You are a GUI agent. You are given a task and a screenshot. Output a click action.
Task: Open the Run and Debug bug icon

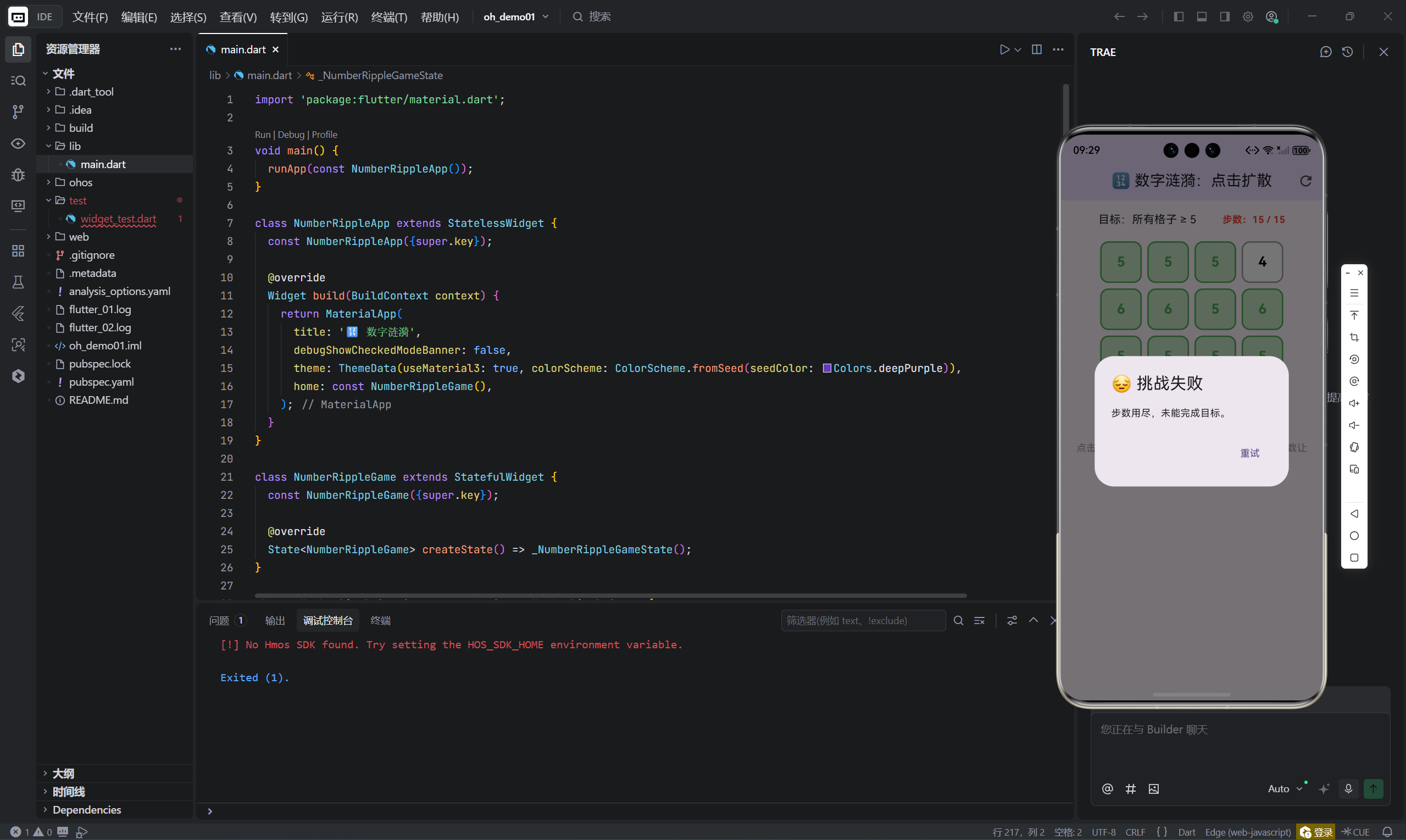point(18,174)
